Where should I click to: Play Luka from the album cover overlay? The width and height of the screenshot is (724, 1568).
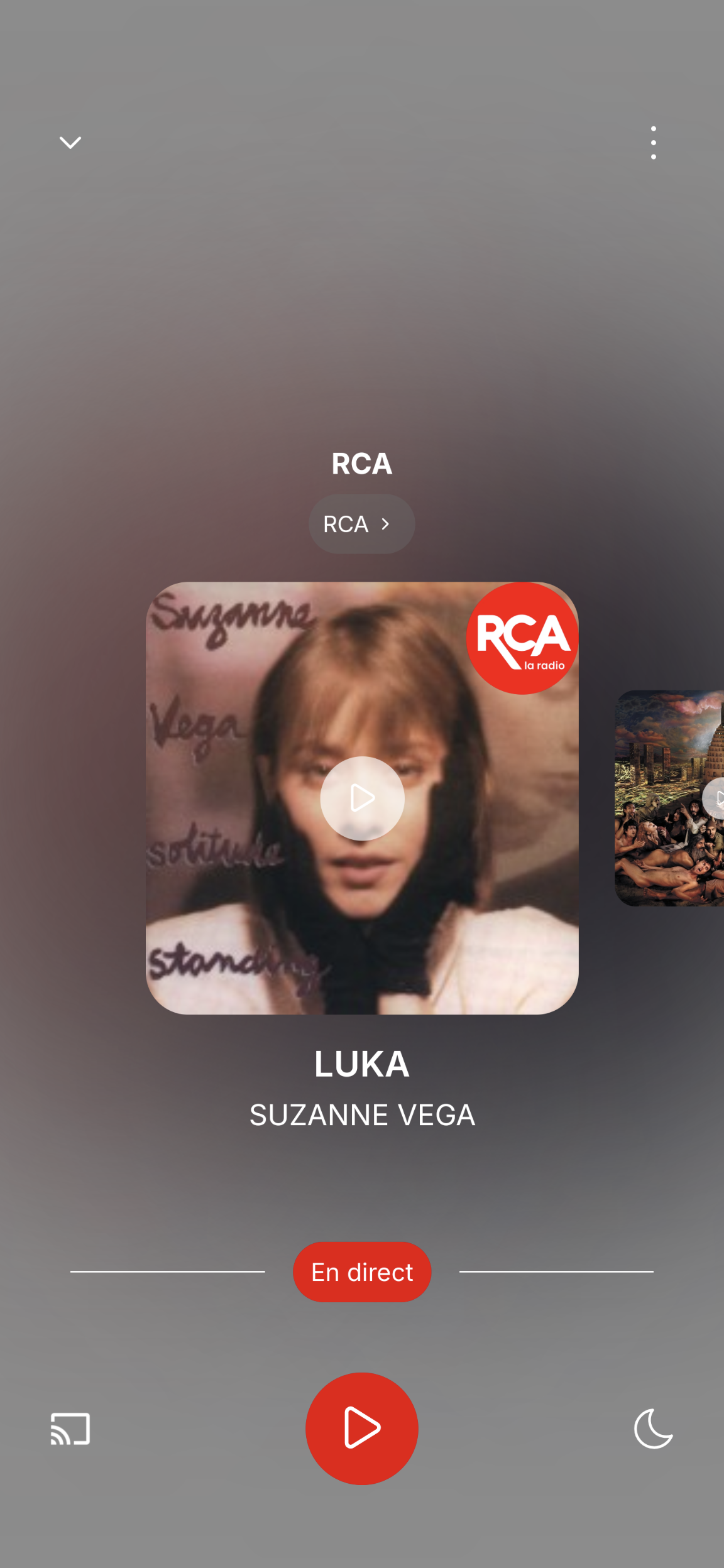(362, 798)
